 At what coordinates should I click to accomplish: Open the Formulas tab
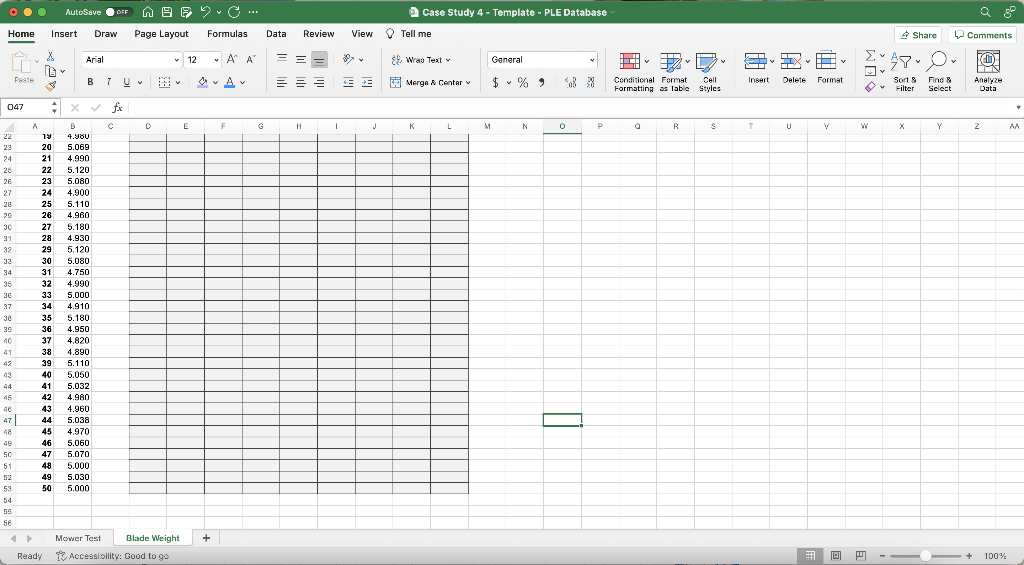[x=227, y=34]
